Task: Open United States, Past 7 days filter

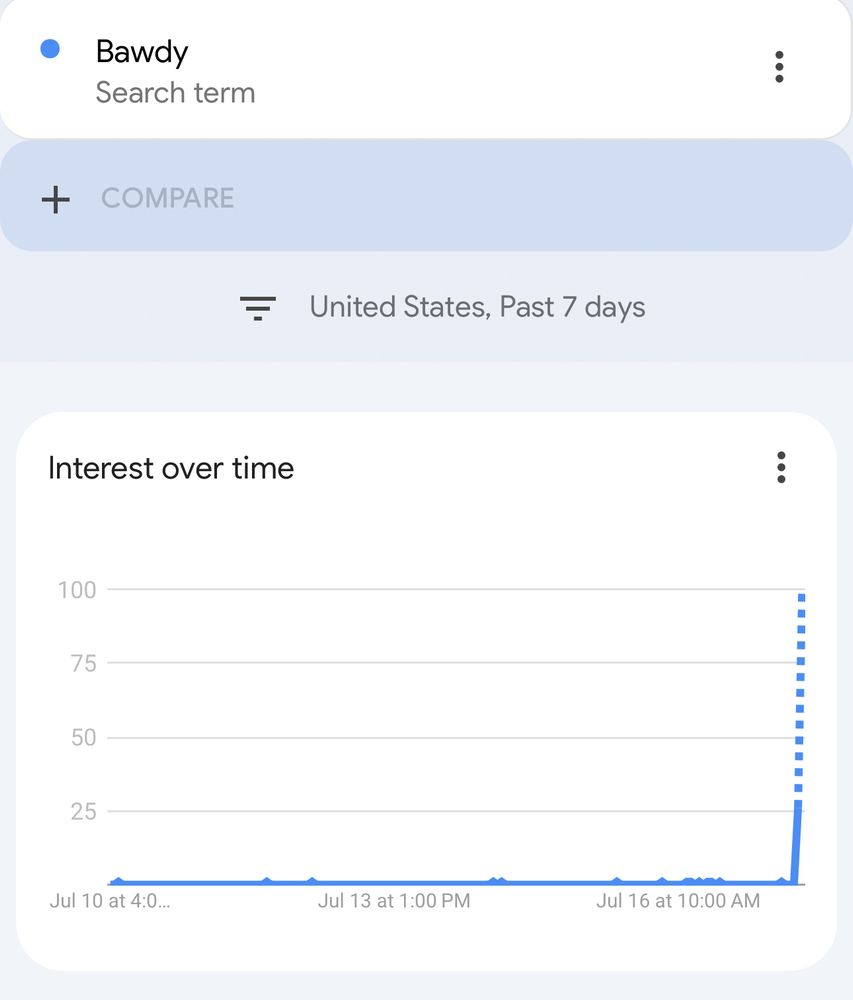Action: pos(477,307)
